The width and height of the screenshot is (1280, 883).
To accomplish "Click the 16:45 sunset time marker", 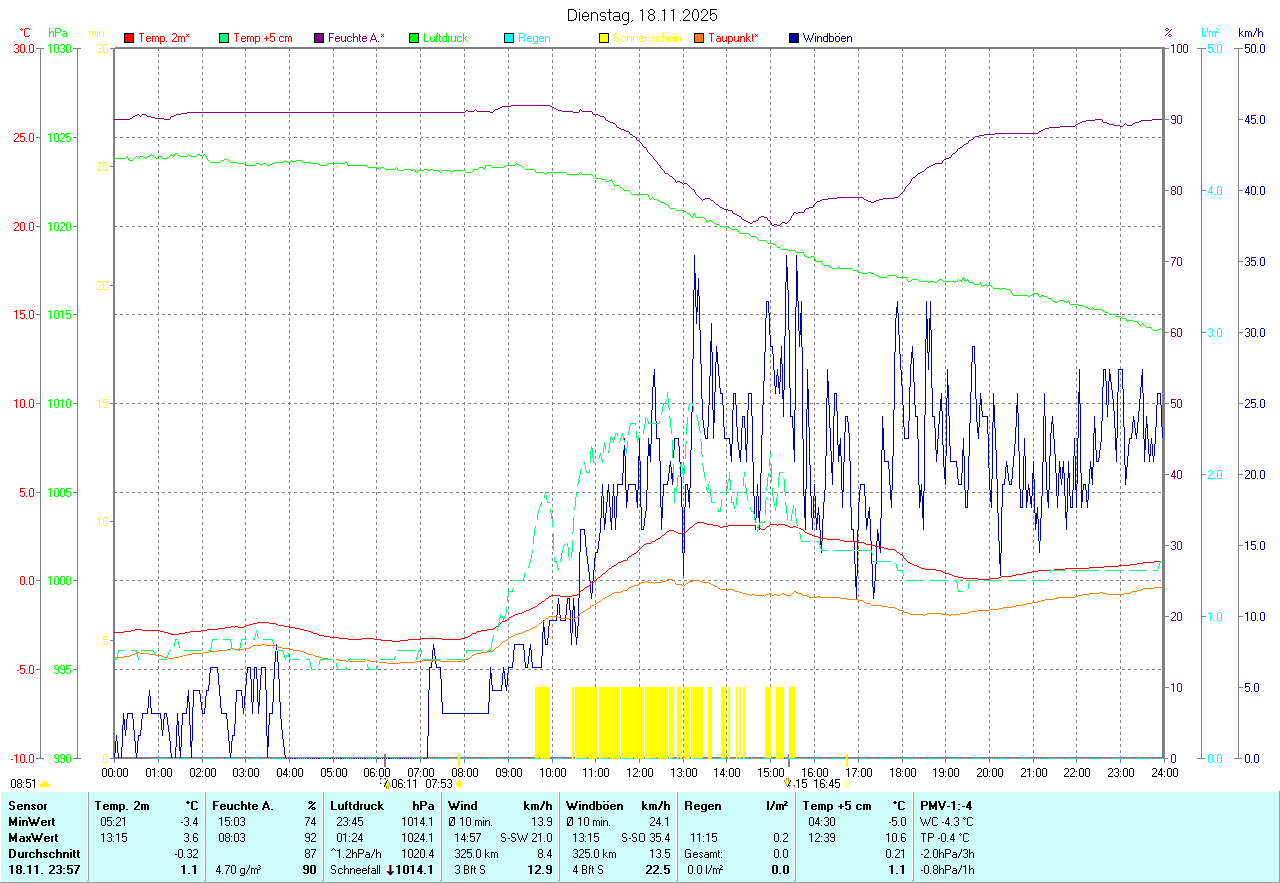I will [x=826, y=784].
